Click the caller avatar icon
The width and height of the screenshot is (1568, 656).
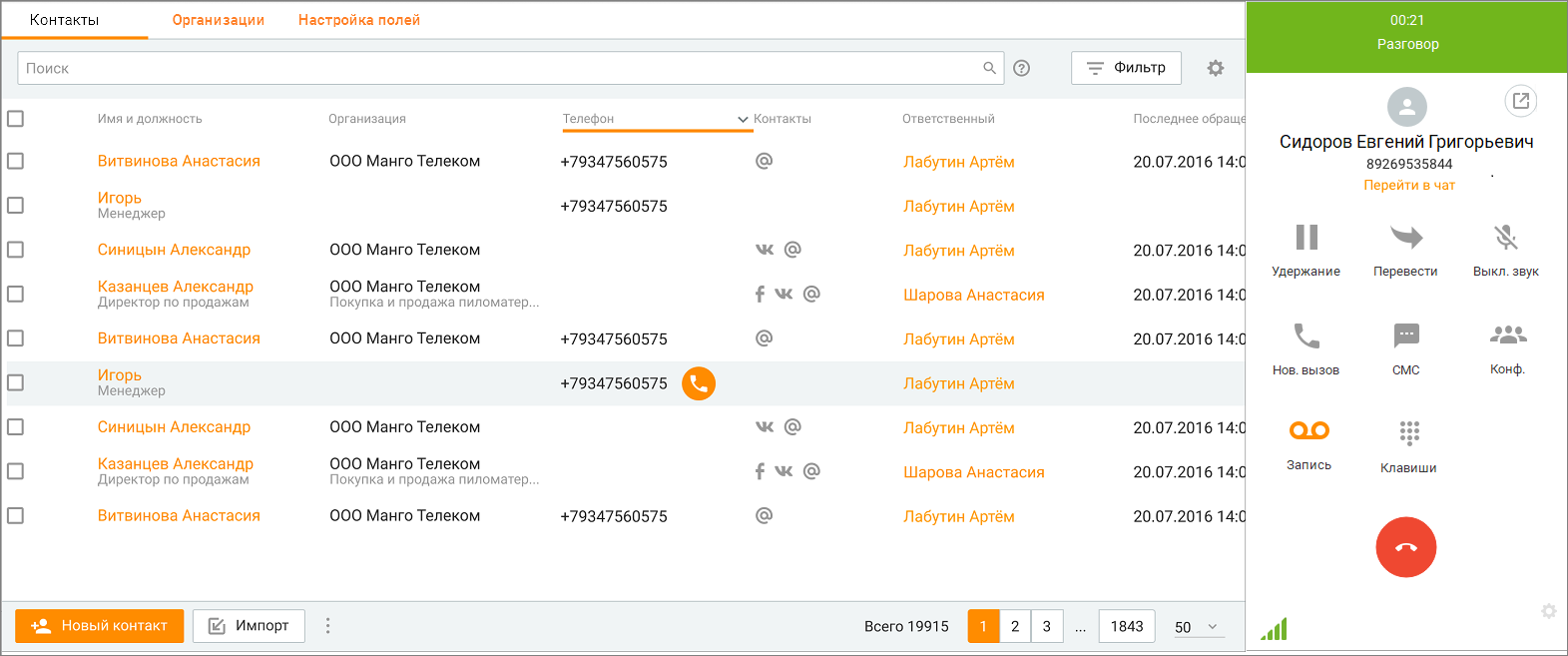pyautogui.click(x=1407, y=107)
